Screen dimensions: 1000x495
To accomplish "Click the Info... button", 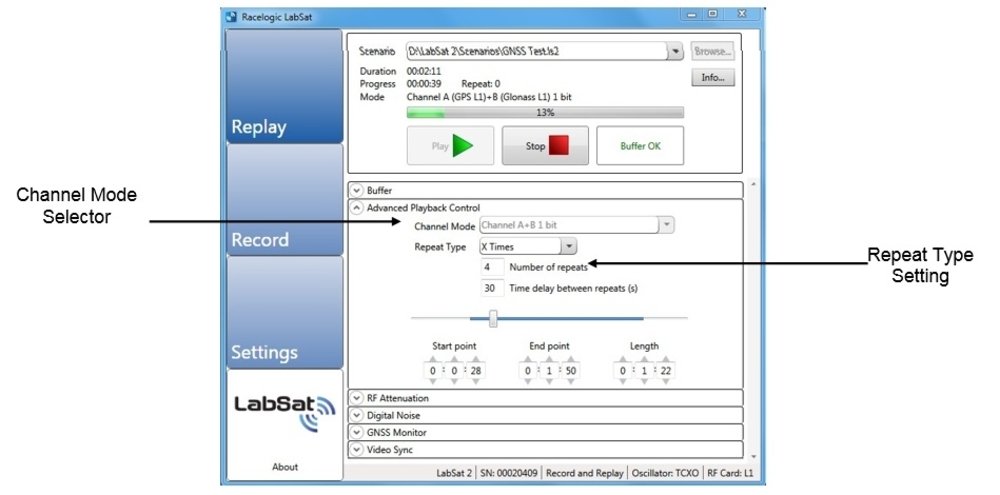I will click(712, 78).
